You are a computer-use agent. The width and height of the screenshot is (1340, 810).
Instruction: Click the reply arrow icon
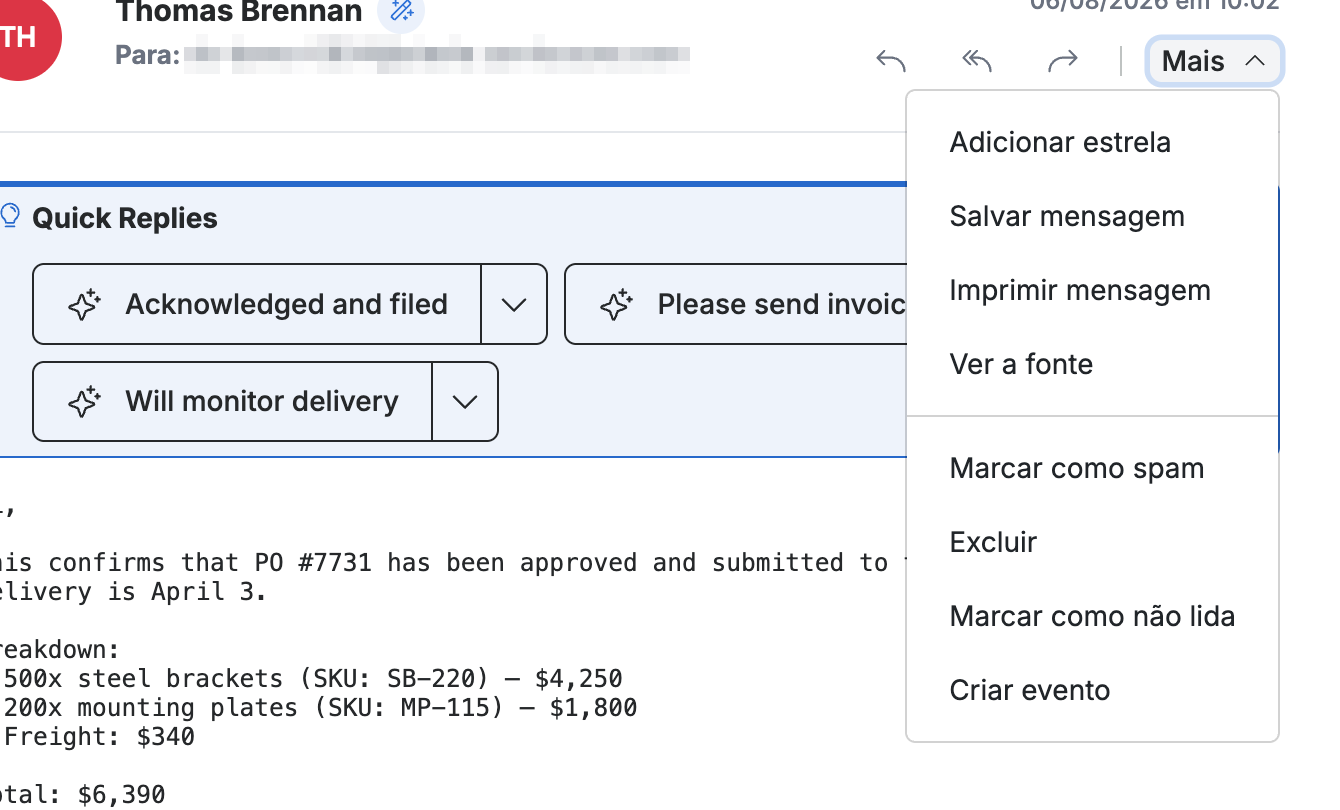(890, 61)
